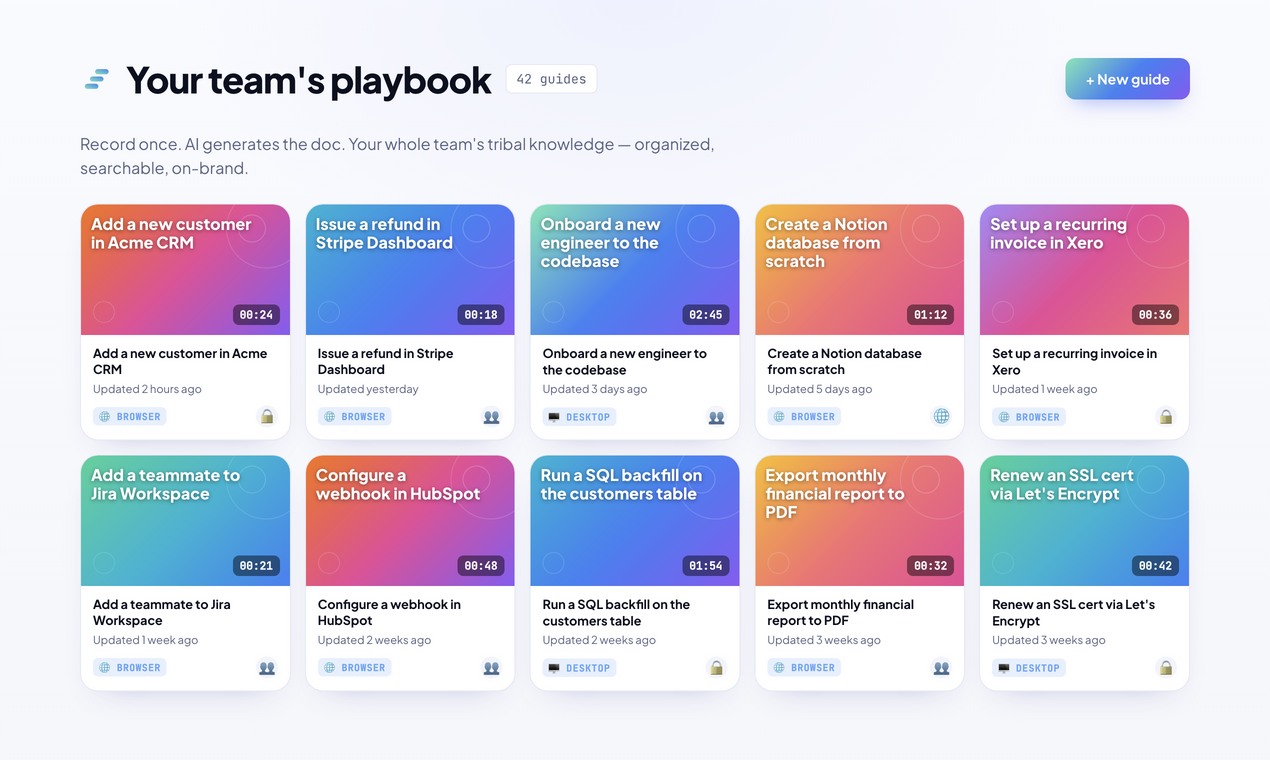Click the 'Updated yesterday' text

[x=368, y=389]
